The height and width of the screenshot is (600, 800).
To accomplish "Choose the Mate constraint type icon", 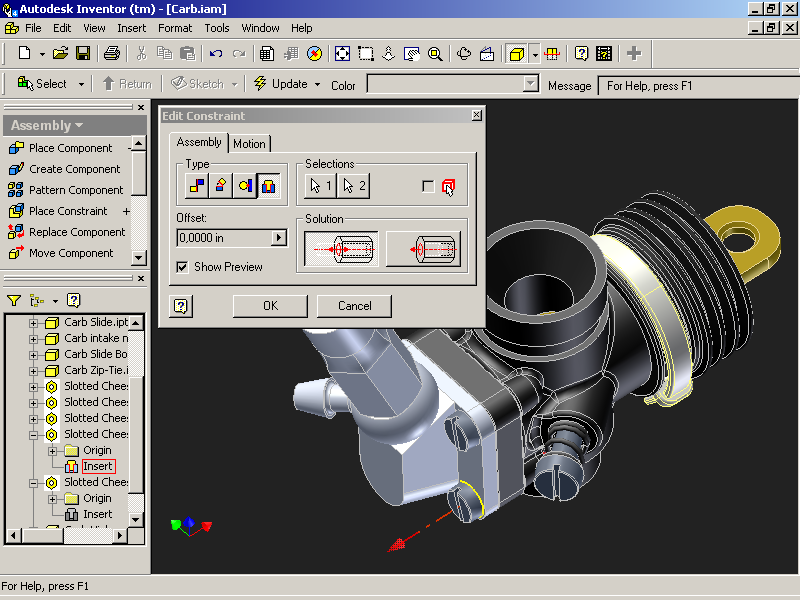I will click(197, 185).
